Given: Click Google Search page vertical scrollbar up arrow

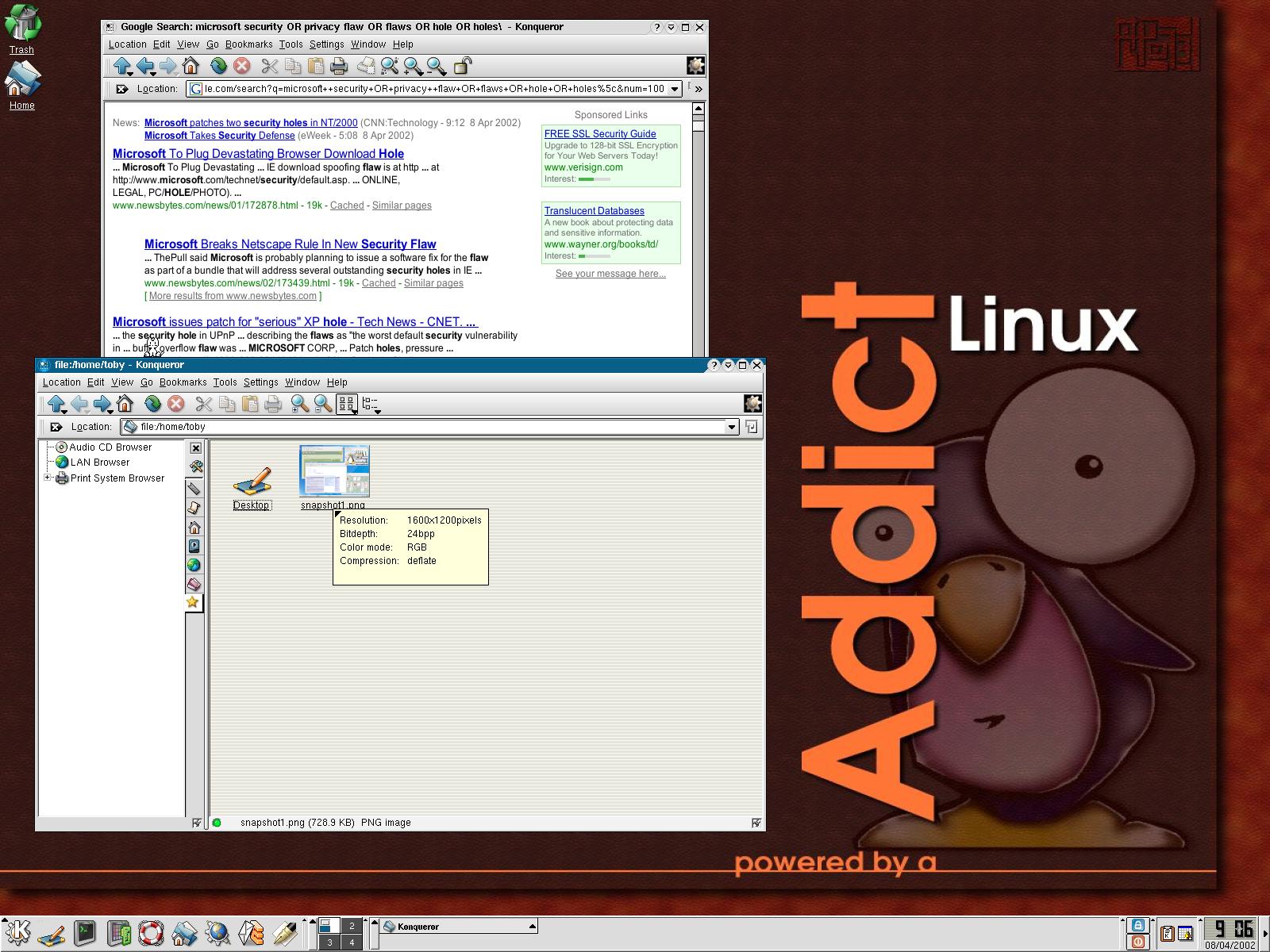Looking at the screenshot, I should (x=698, y=109).
